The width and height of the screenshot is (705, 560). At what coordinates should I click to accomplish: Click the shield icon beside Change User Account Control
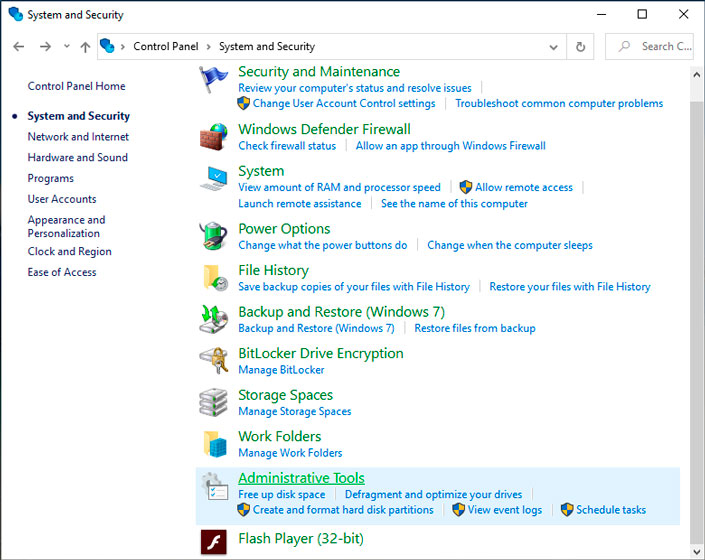click(243, 103)
